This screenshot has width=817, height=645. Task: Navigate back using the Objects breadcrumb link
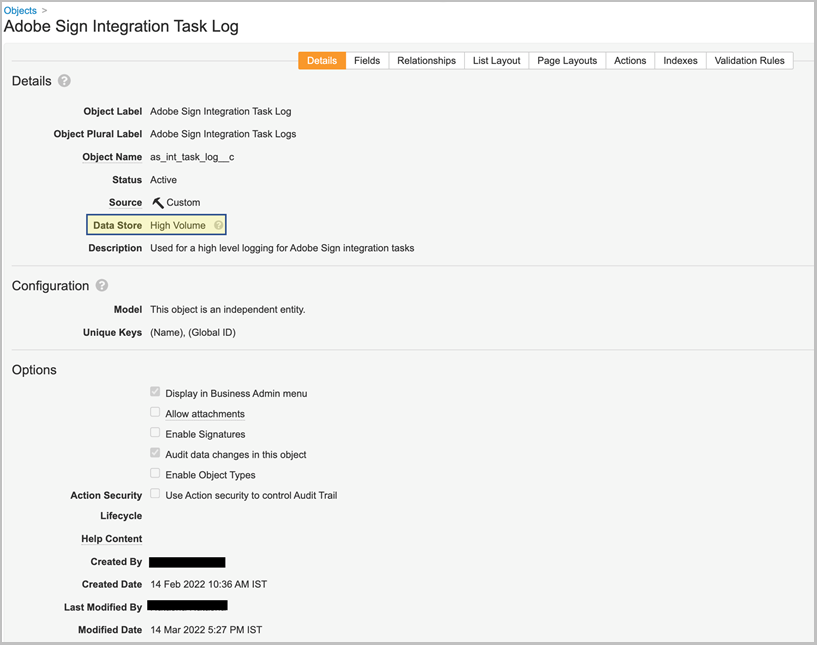20,10
